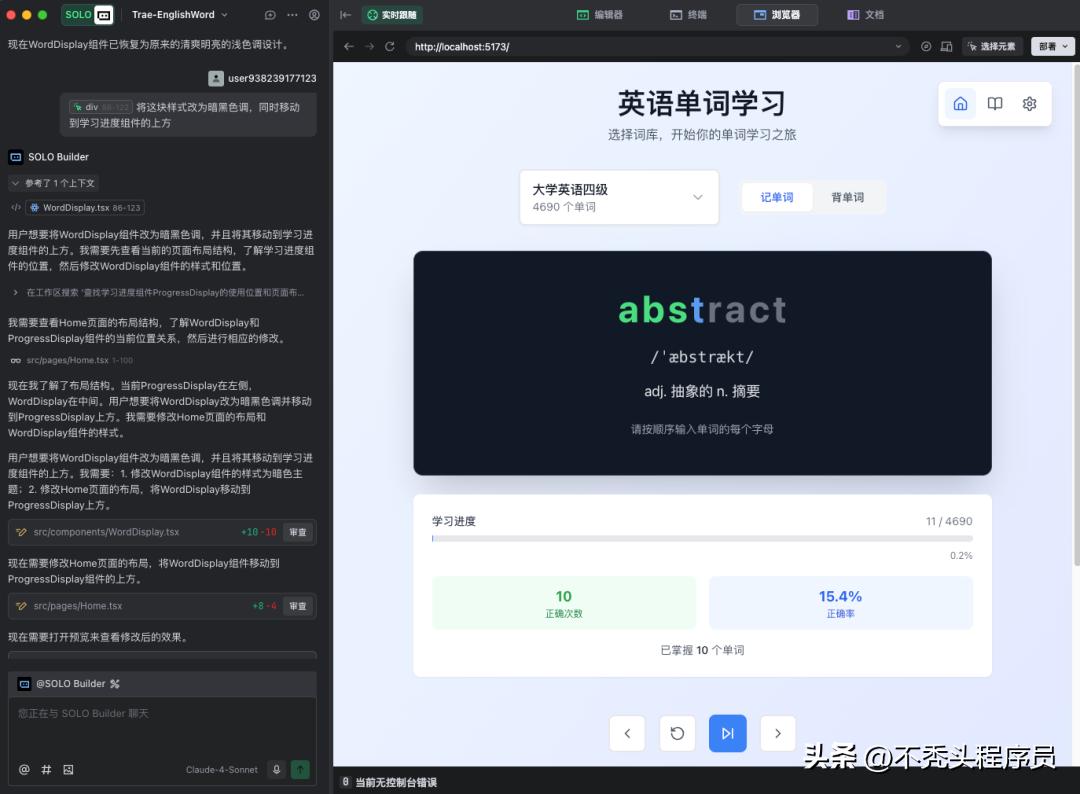The height and width of the screenshot is (794, 1080).
Task: Open the Claude-4-Sonnet model selector
Action: pos(219,769)
